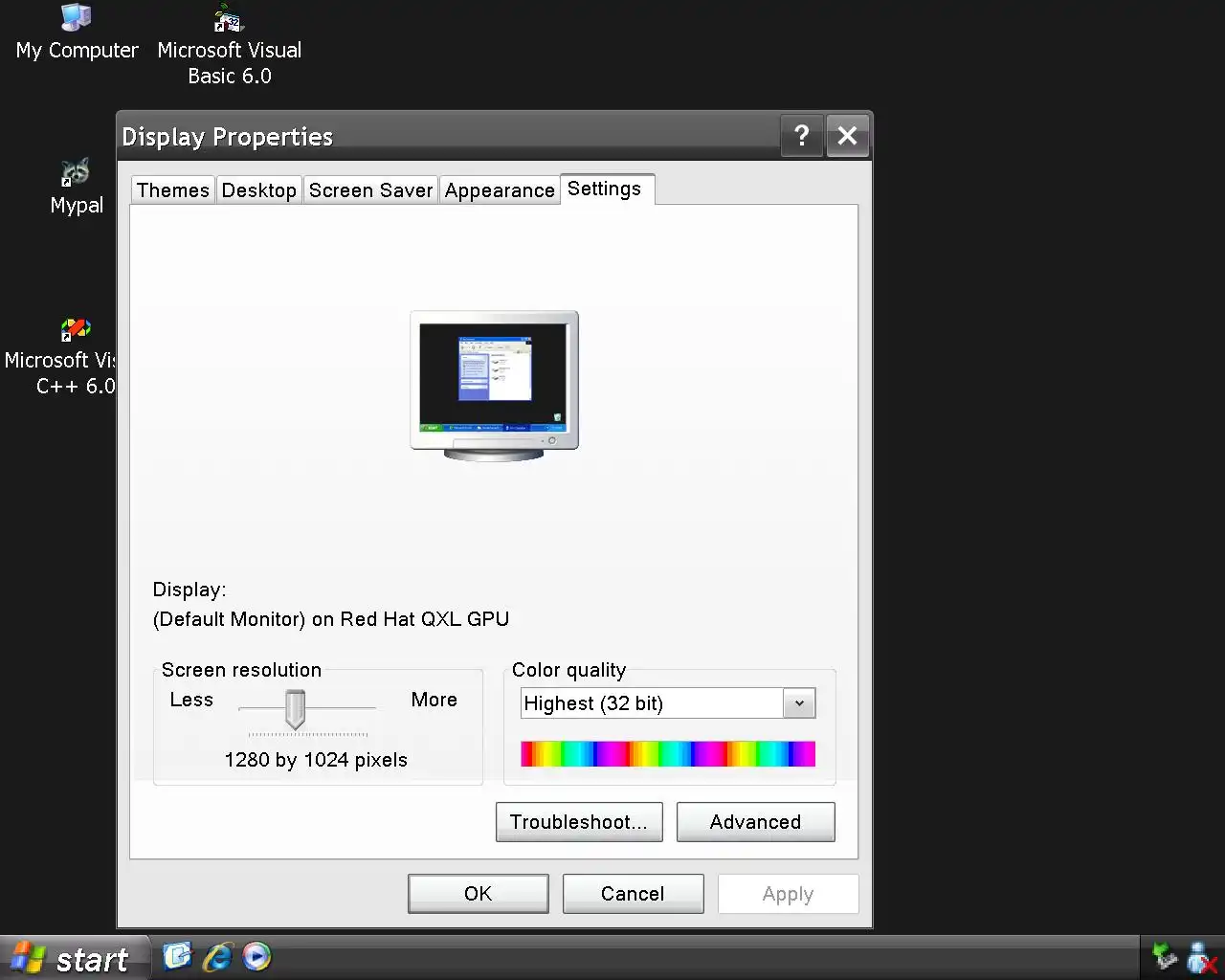The image size is (1225, 980).
Task: Click the monitor preview image
Action: (x=494, y=386)
